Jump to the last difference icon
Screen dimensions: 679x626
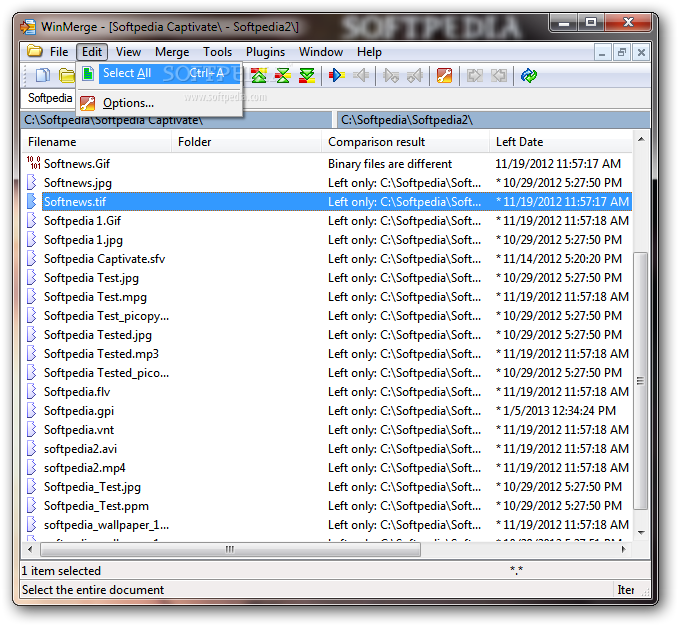click(307, 75)
